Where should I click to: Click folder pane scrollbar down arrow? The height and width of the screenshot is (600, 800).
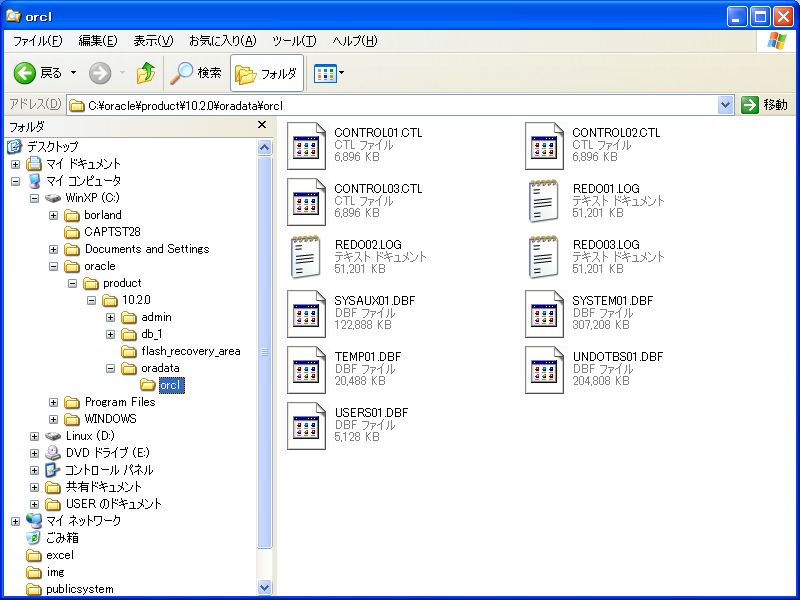[264, 587]
